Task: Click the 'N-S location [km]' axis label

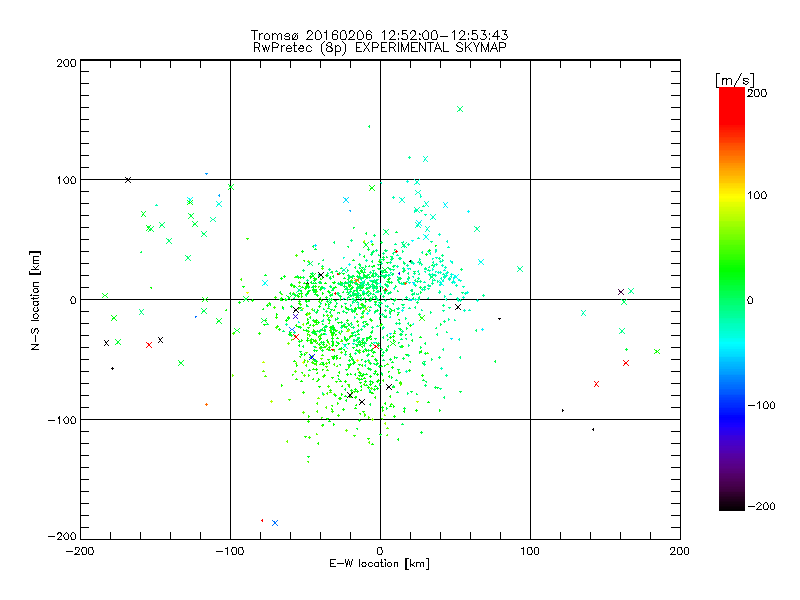Action: (35, 300)
